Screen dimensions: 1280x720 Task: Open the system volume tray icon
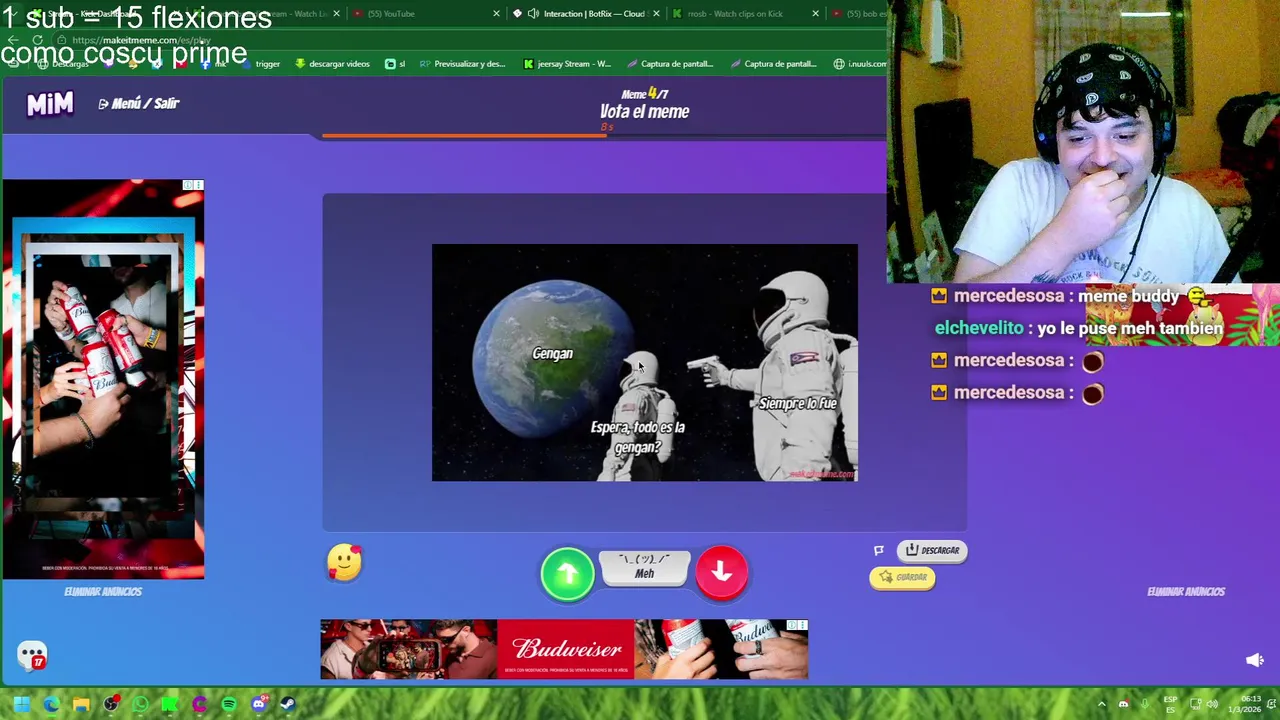(1213, 704)
